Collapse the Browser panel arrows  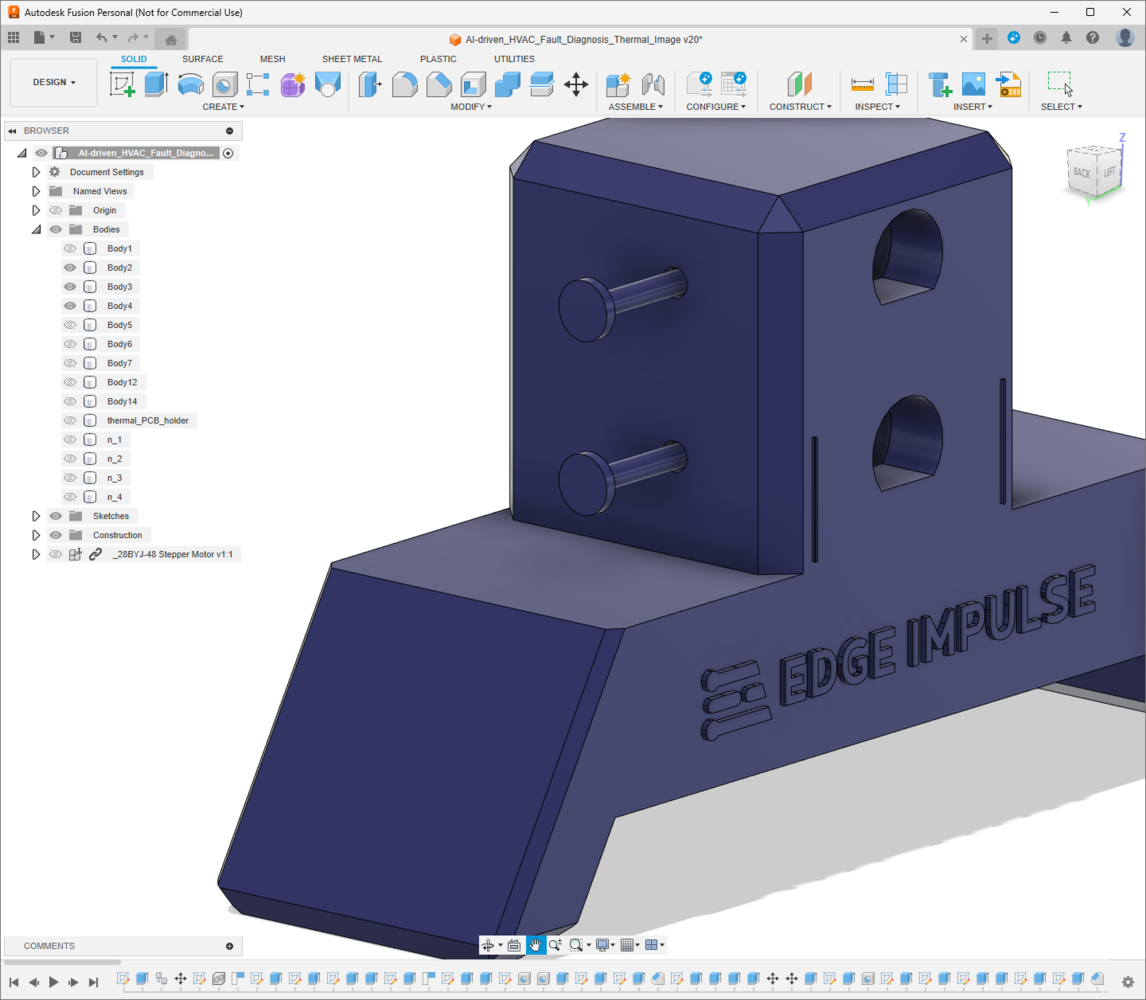click(x=12, y=131)
